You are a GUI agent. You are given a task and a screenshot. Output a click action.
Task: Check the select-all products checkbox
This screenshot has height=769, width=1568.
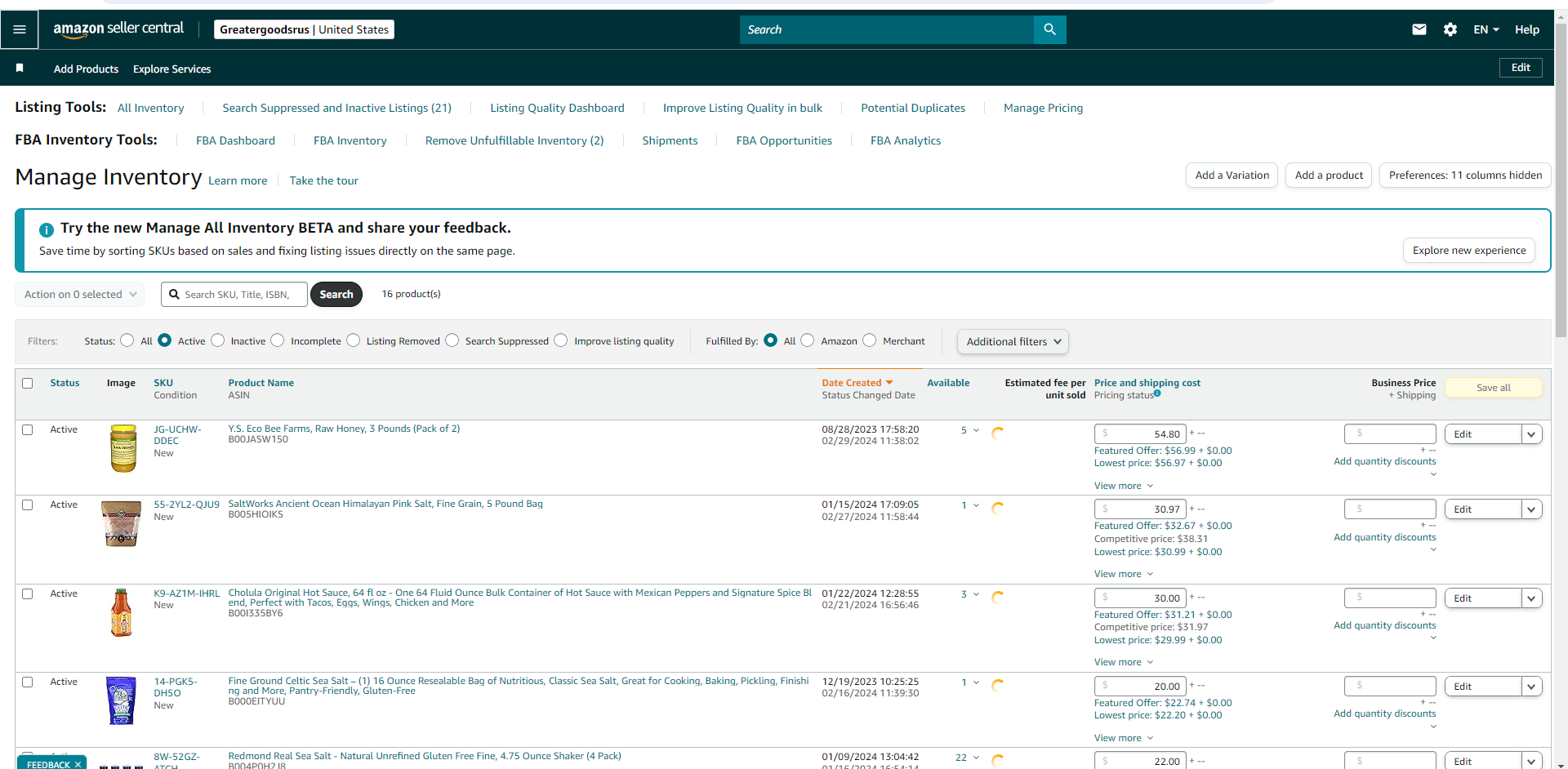click(28, 383)
